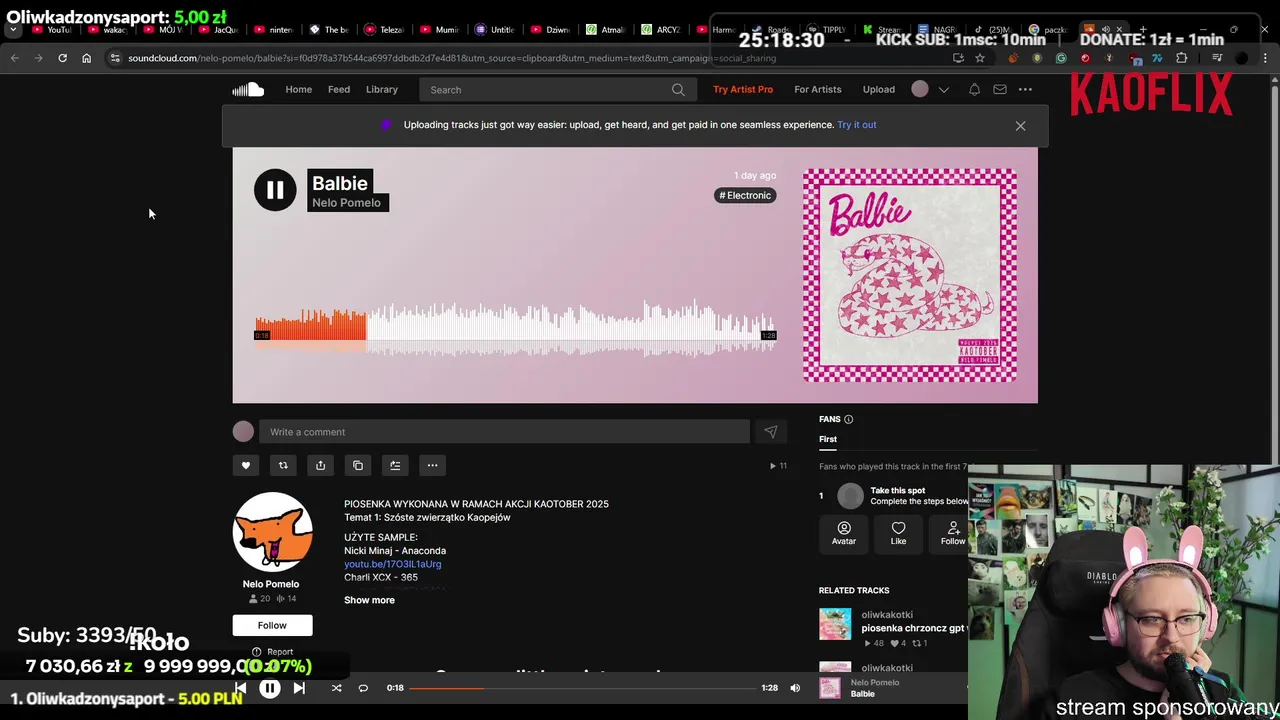Expand description with Show more

[x=369, y=600]
